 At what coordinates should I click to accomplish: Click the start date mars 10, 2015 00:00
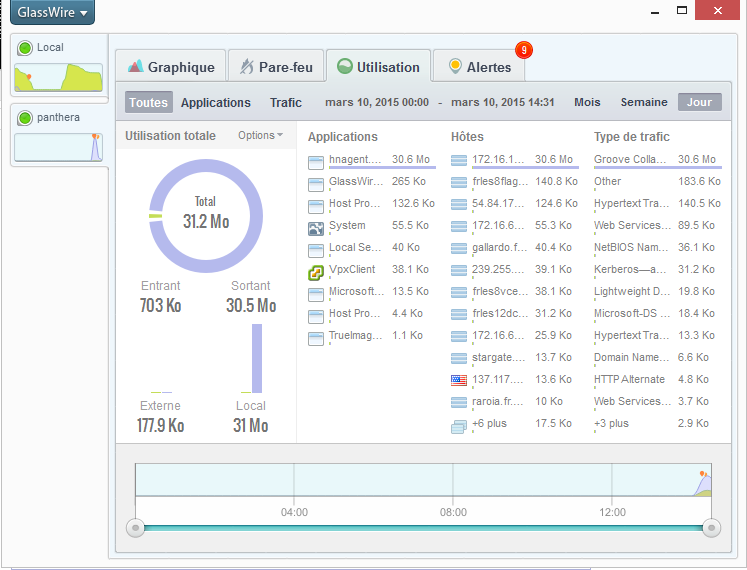(x=377, y=102)
